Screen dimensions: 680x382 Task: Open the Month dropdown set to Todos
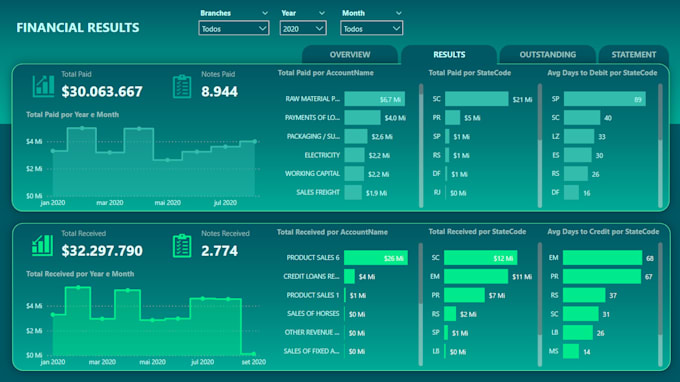point(371,29)
